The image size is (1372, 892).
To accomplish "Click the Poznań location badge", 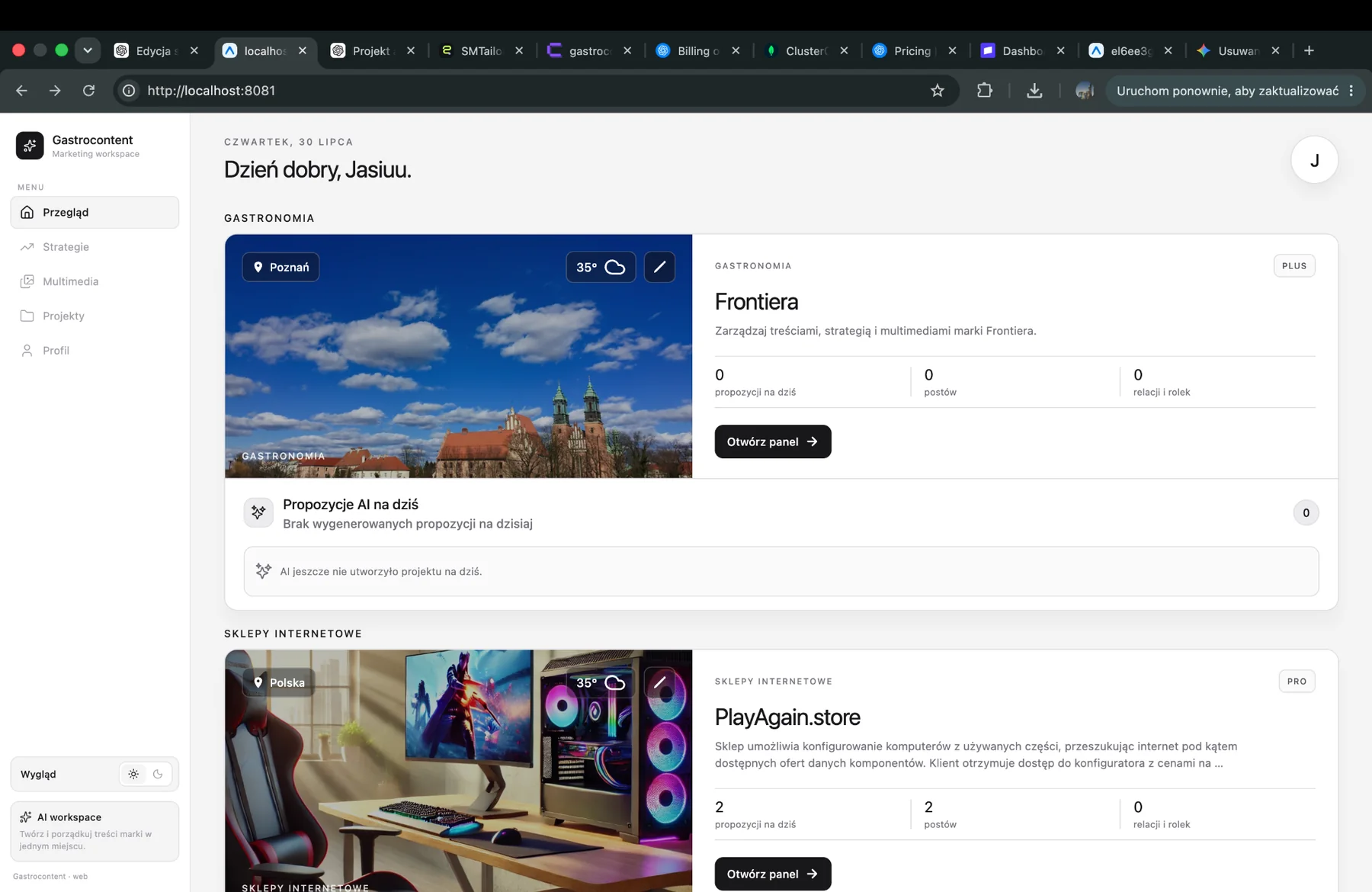I will pos(280,267).
